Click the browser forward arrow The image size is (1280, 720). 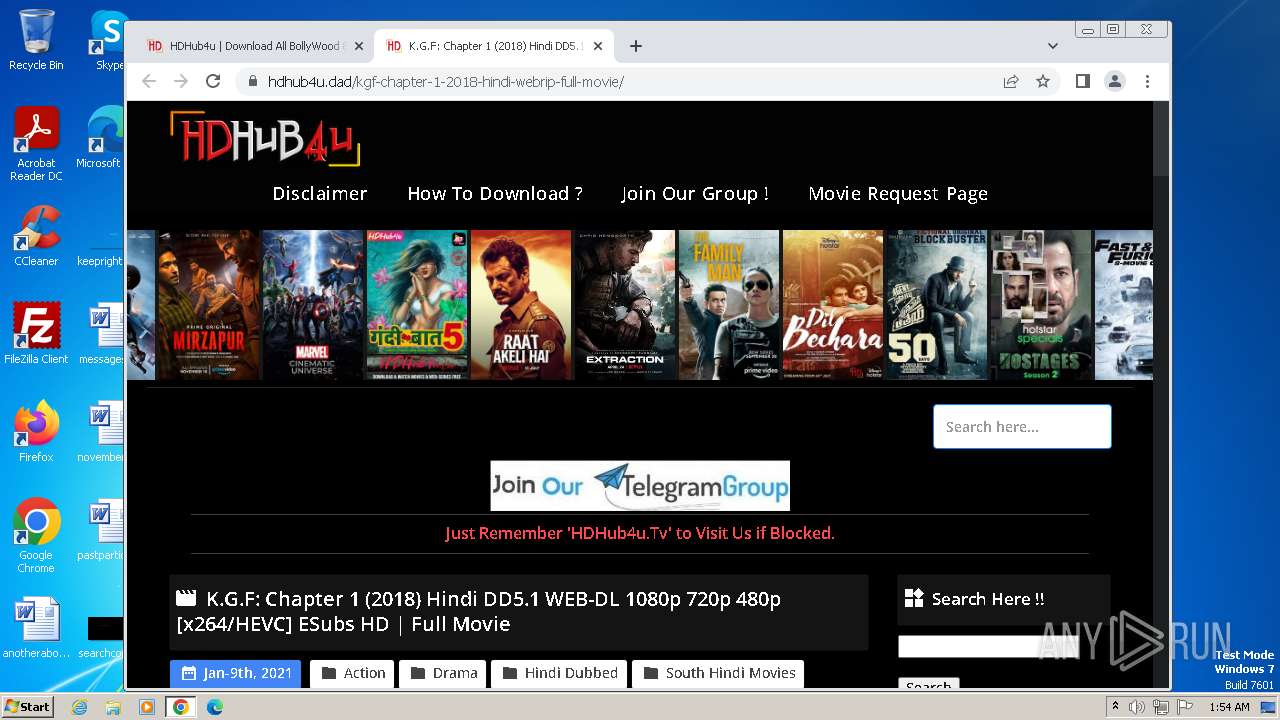pyautogui.click(x=181, y=82)
